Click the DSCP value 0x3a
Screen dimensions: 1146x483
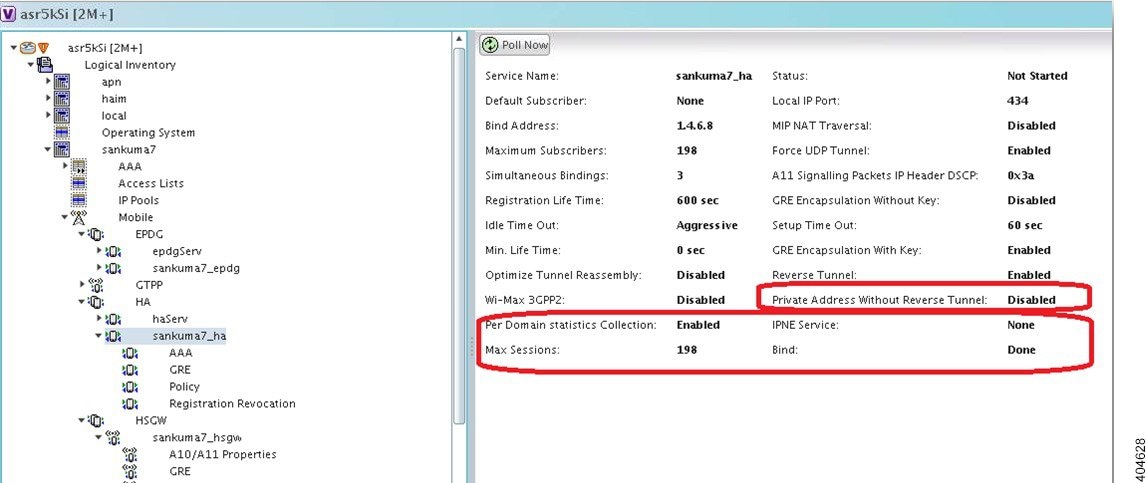pyautogui.click(x=1020, y=175)
